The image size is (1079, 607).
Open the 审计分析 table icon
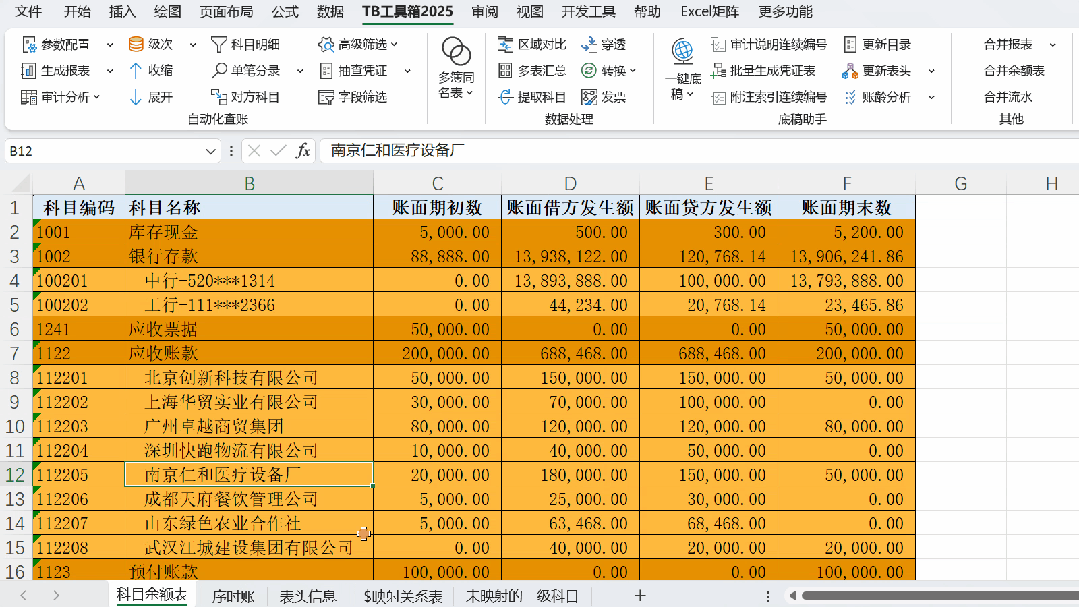[29, 97]
